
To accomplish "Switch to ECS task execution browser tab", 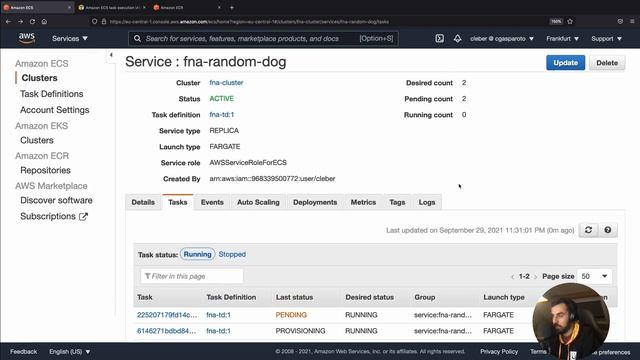I will (x=112, y=7).
